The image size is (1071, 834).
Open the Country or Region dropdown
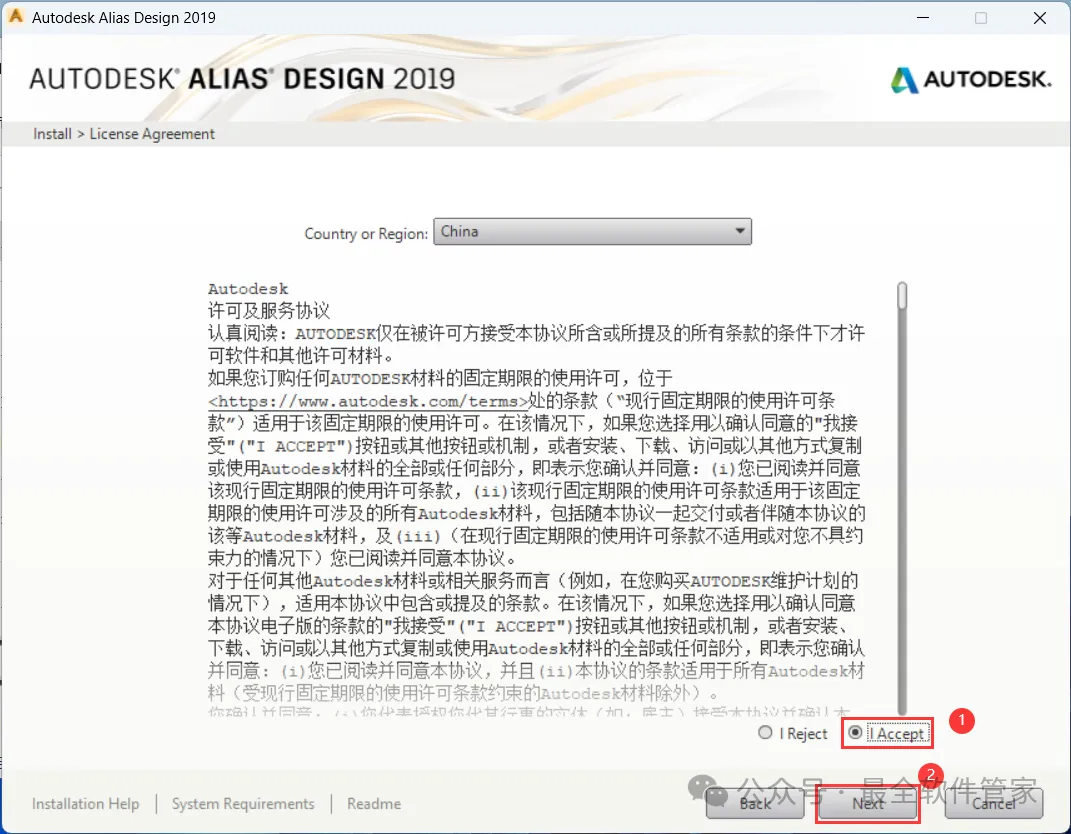592,232
